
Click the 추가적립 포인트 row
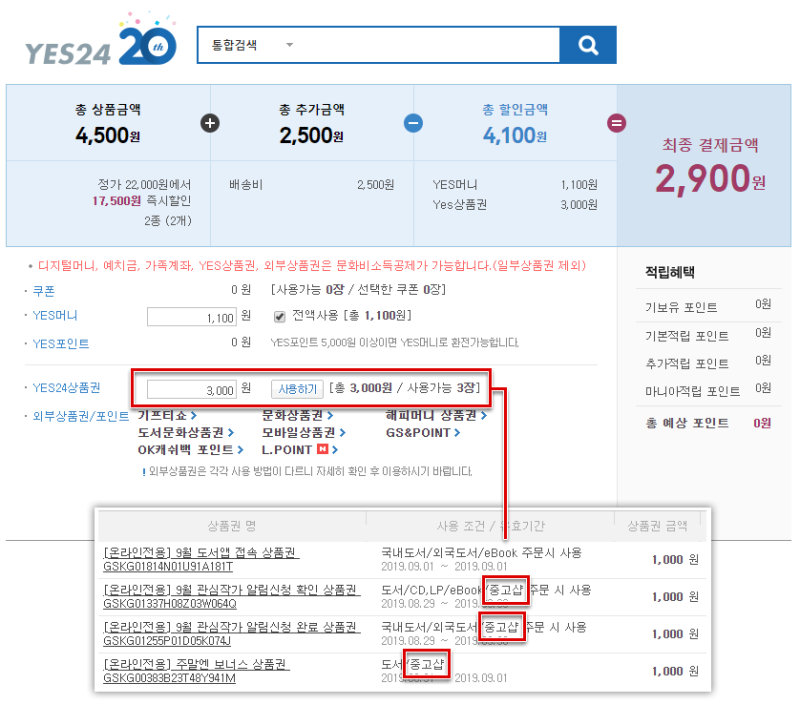coord(708,362)
